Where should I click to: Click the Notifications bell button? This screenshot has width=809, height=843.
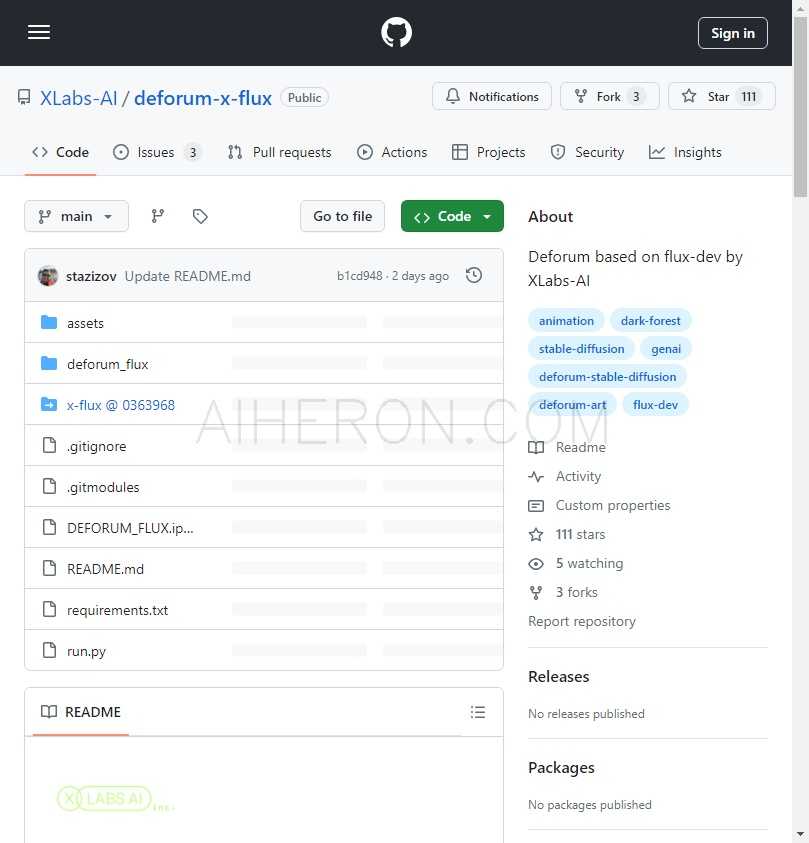pos(492,96)
